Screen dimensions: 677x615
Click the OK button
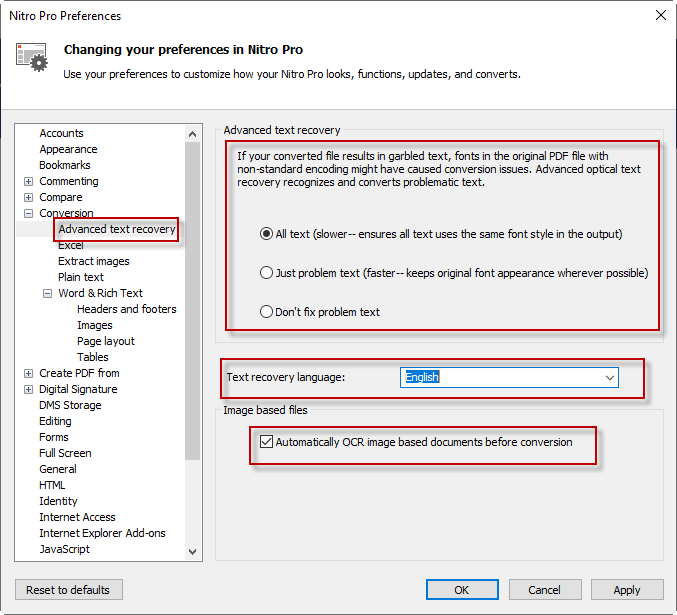(x=462, y=590)
